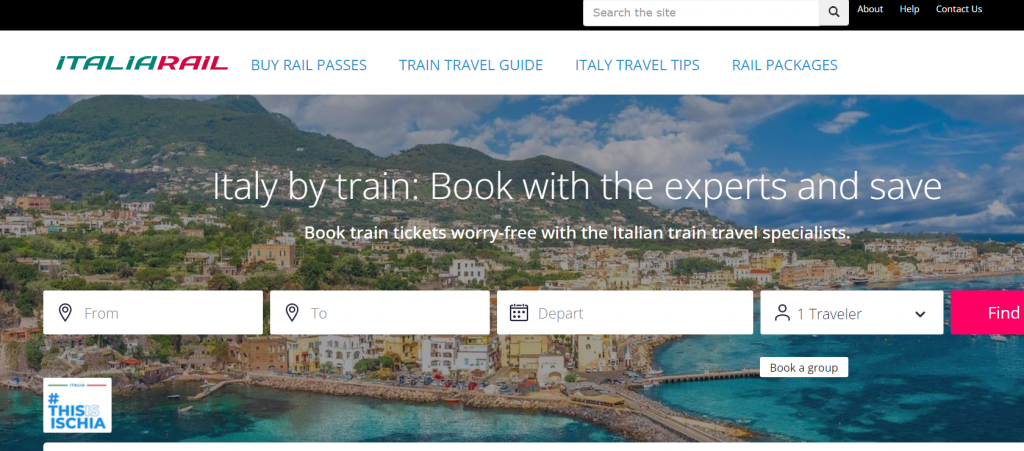This screenshot has width=1024, height=451.
Task: Click the person icon beside 1 Traveler
Action: coord(782,313)
